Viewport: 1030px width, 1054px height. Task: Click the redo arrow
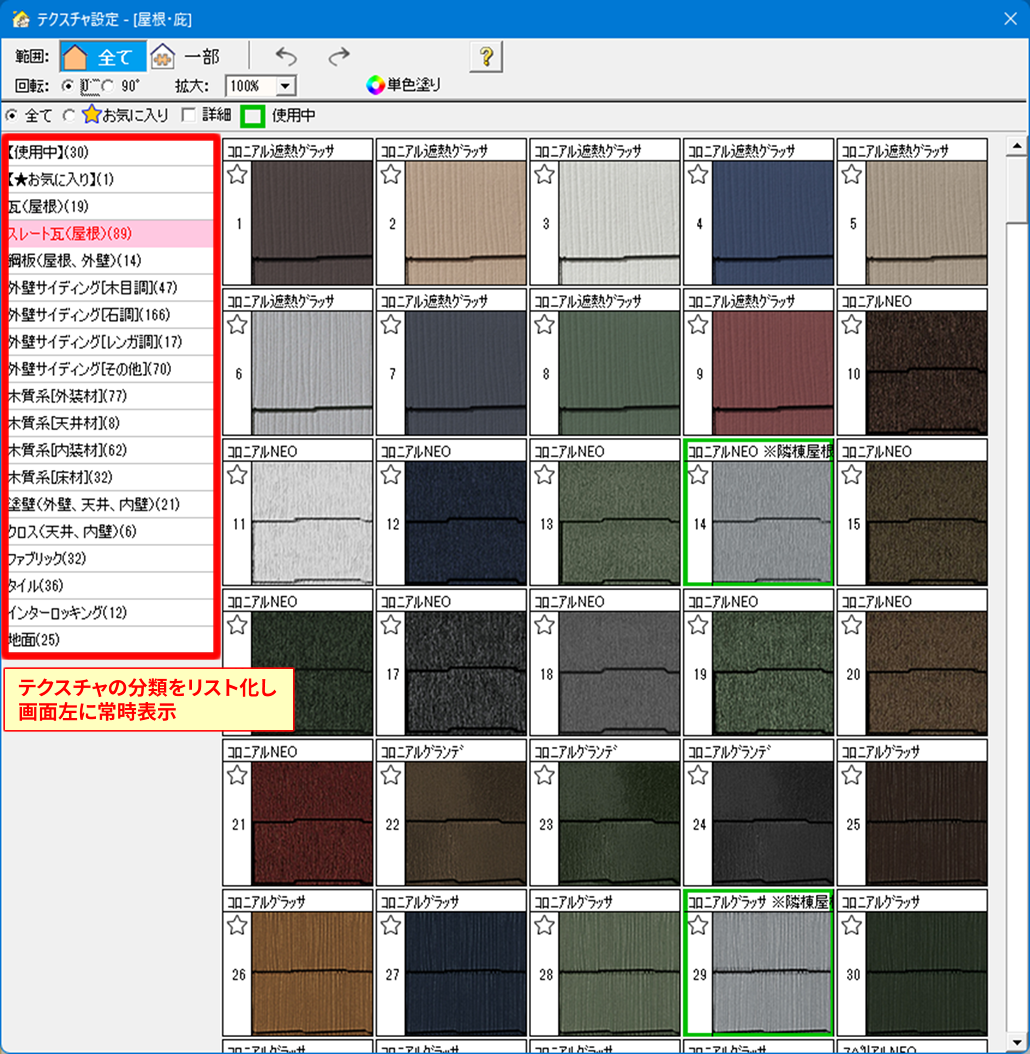(339, 56)
